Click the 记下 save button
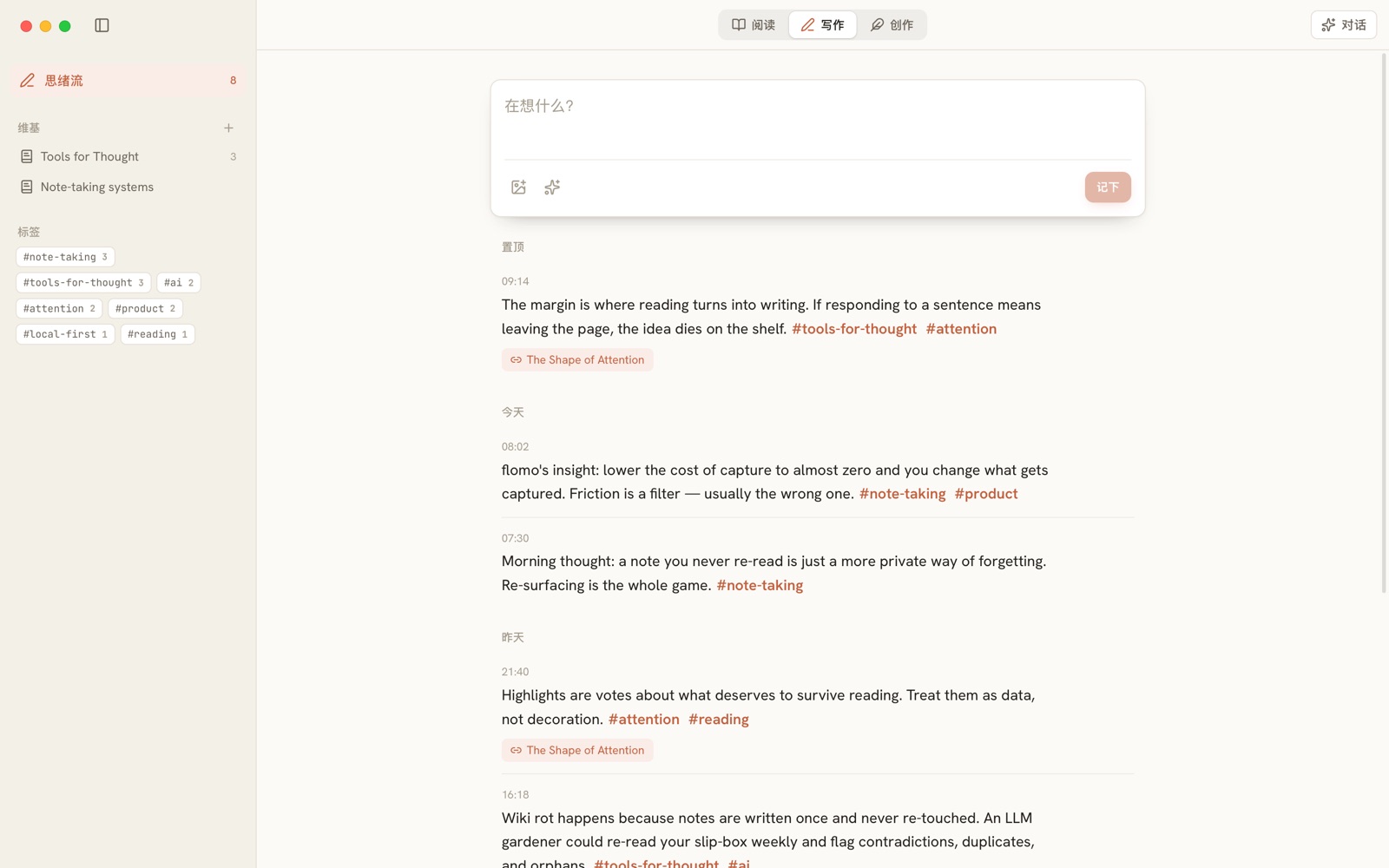Image resolution: width=1389 pixels, height=868 pixels. coord(1108,187)
